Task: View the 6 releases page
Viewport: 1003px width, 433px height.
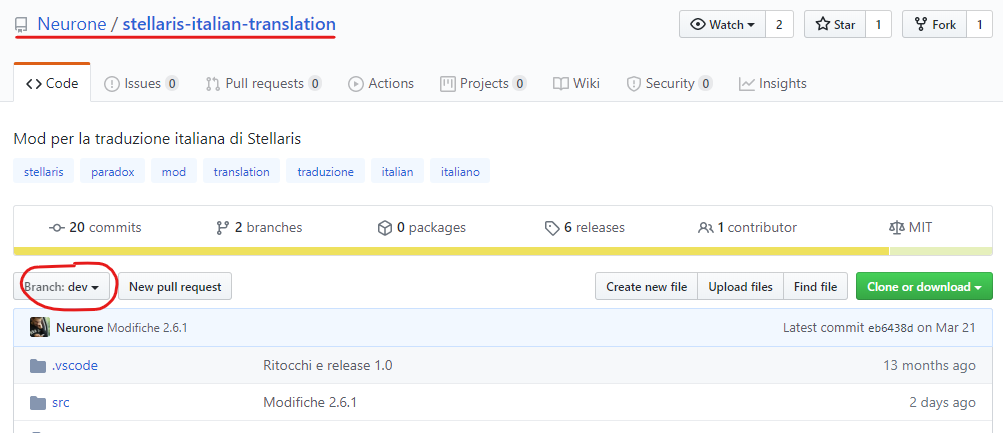Action: [584, 227]
